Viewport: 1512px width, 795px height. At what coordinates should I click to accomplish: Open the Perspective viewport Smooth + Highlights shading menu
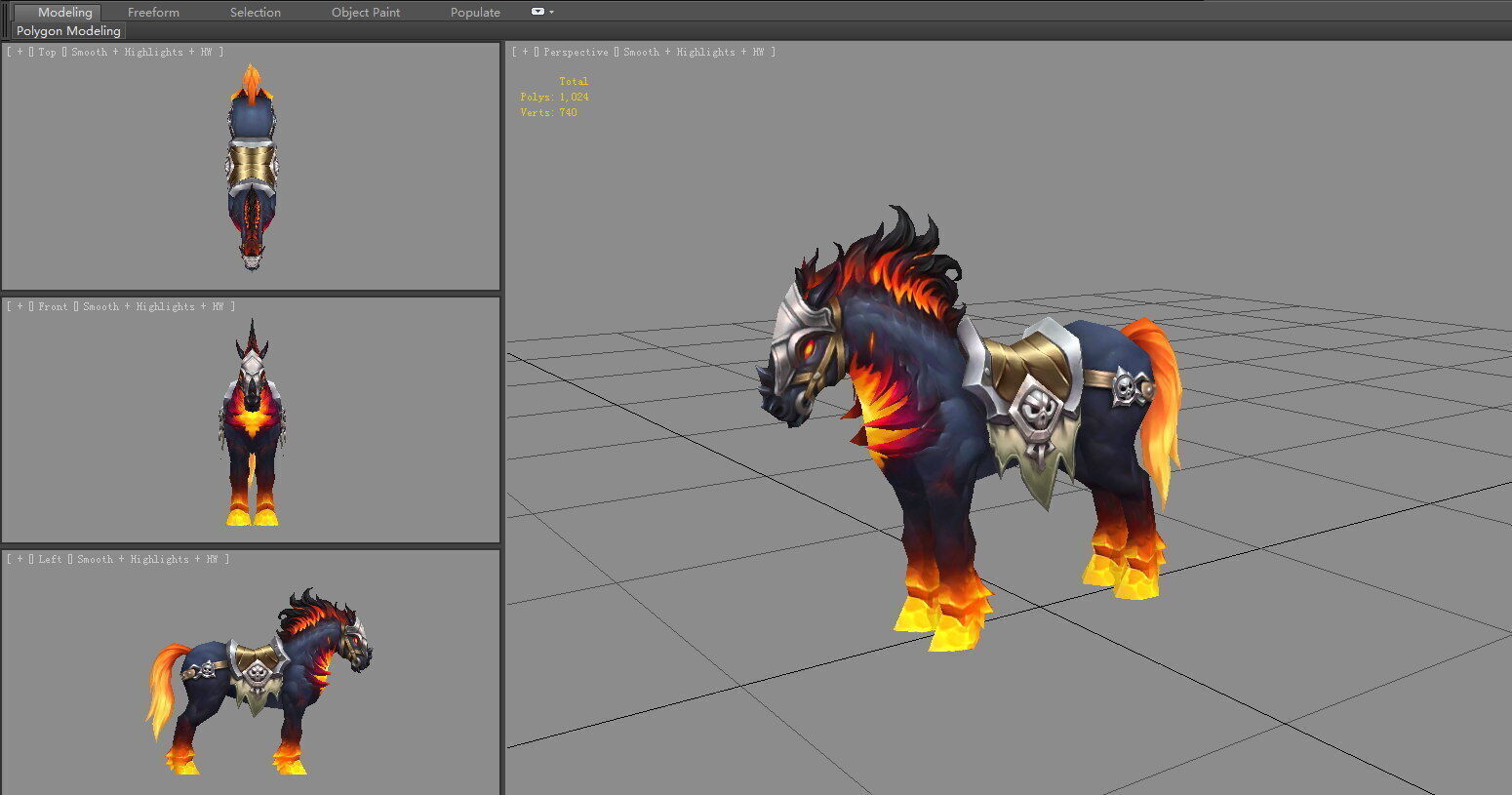pos(694,52)
